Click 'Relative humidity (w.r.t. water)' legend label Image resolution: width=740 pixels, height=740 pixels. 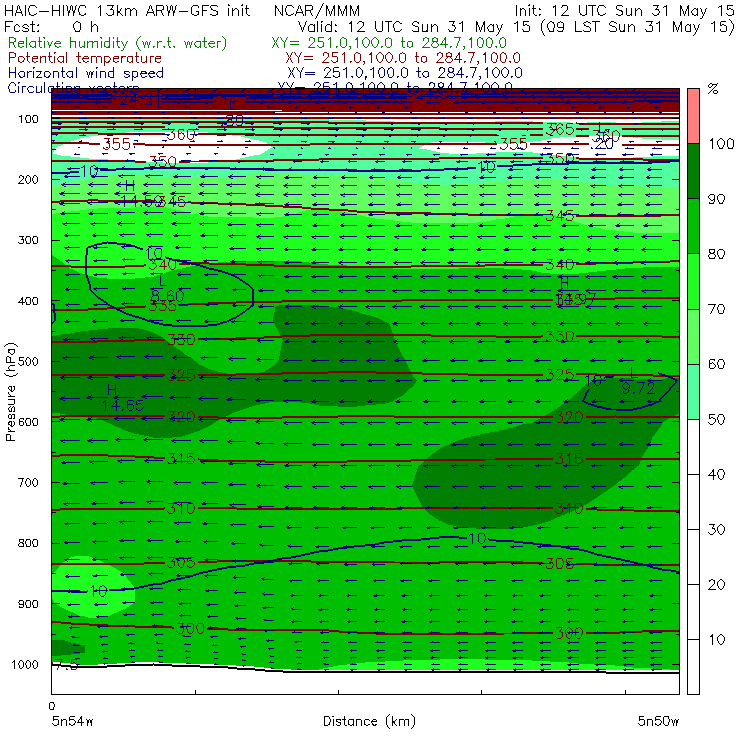tap(118, 43)
